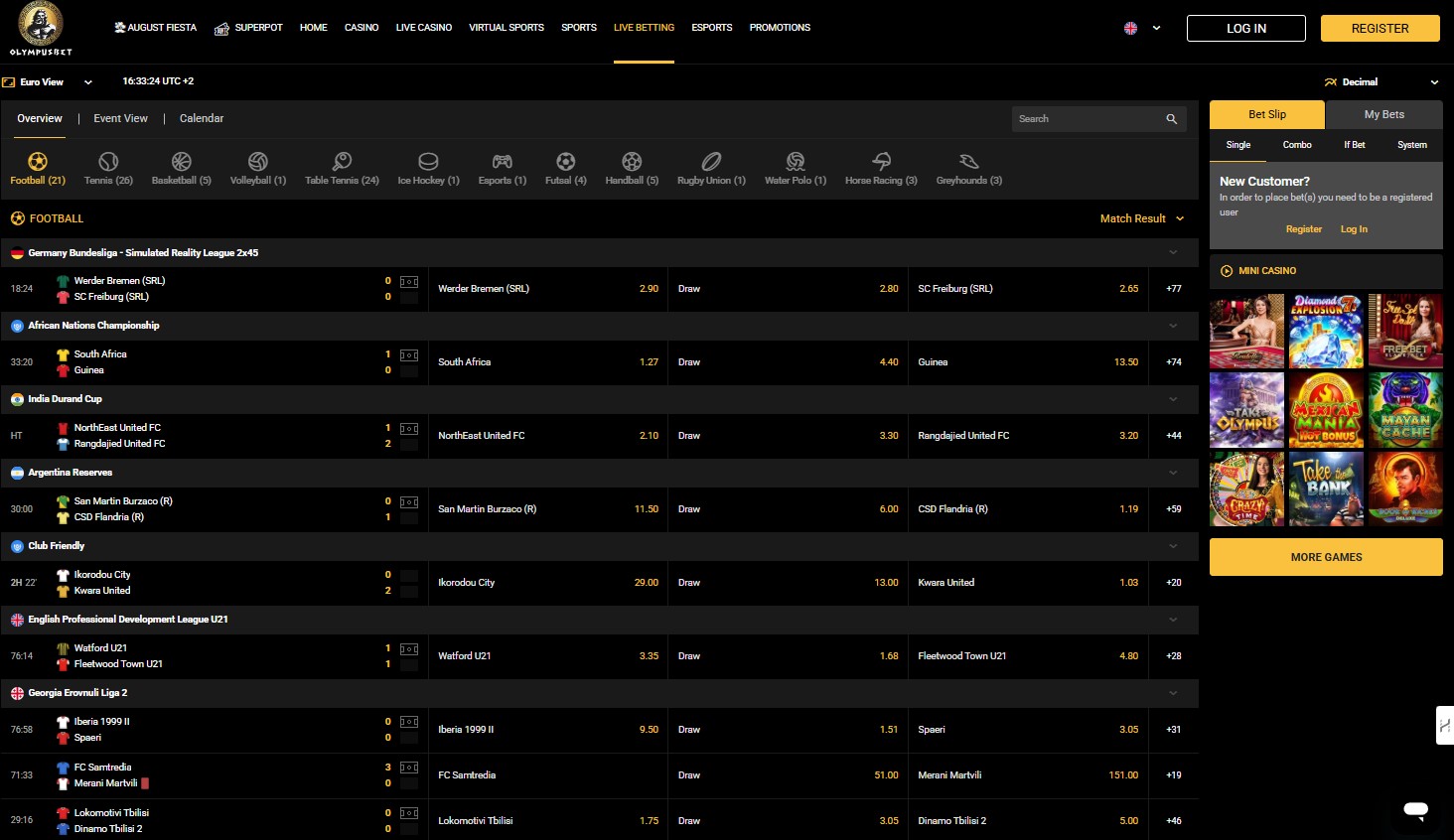Open Mayan Cache game thumbnail
This screenshot has height=840, width=1454.
[x=1405, y=410]
